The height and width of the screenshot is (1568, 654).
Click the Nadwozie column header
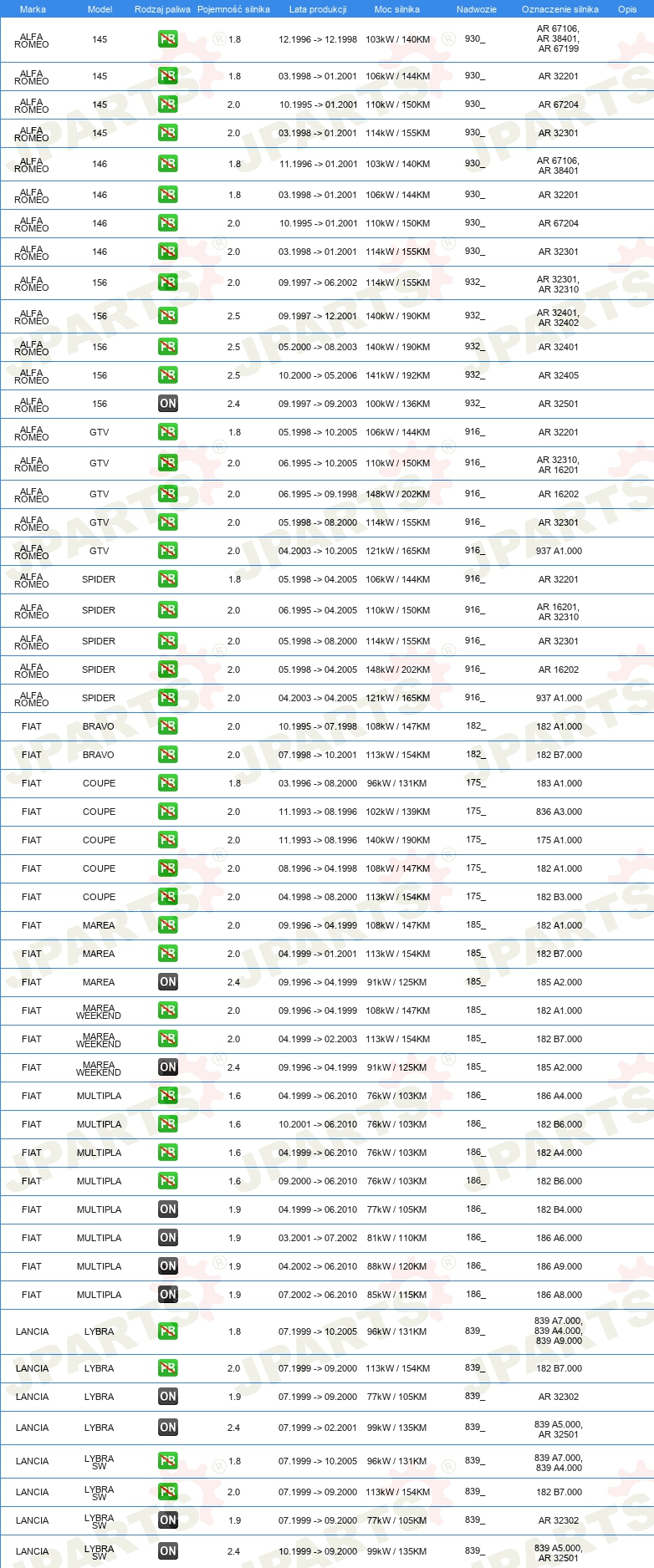pos(477,9)
